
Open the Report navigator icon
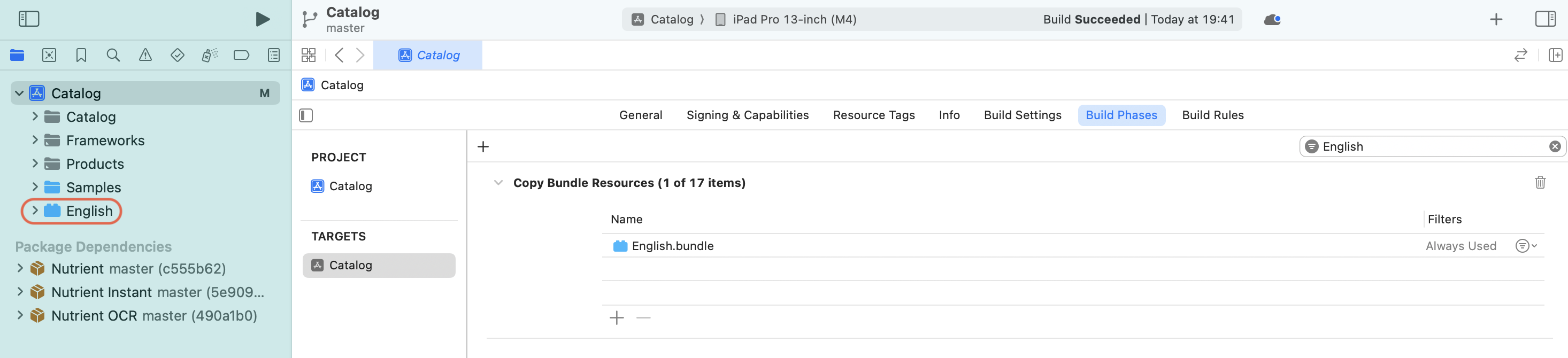tap(273, 55)
